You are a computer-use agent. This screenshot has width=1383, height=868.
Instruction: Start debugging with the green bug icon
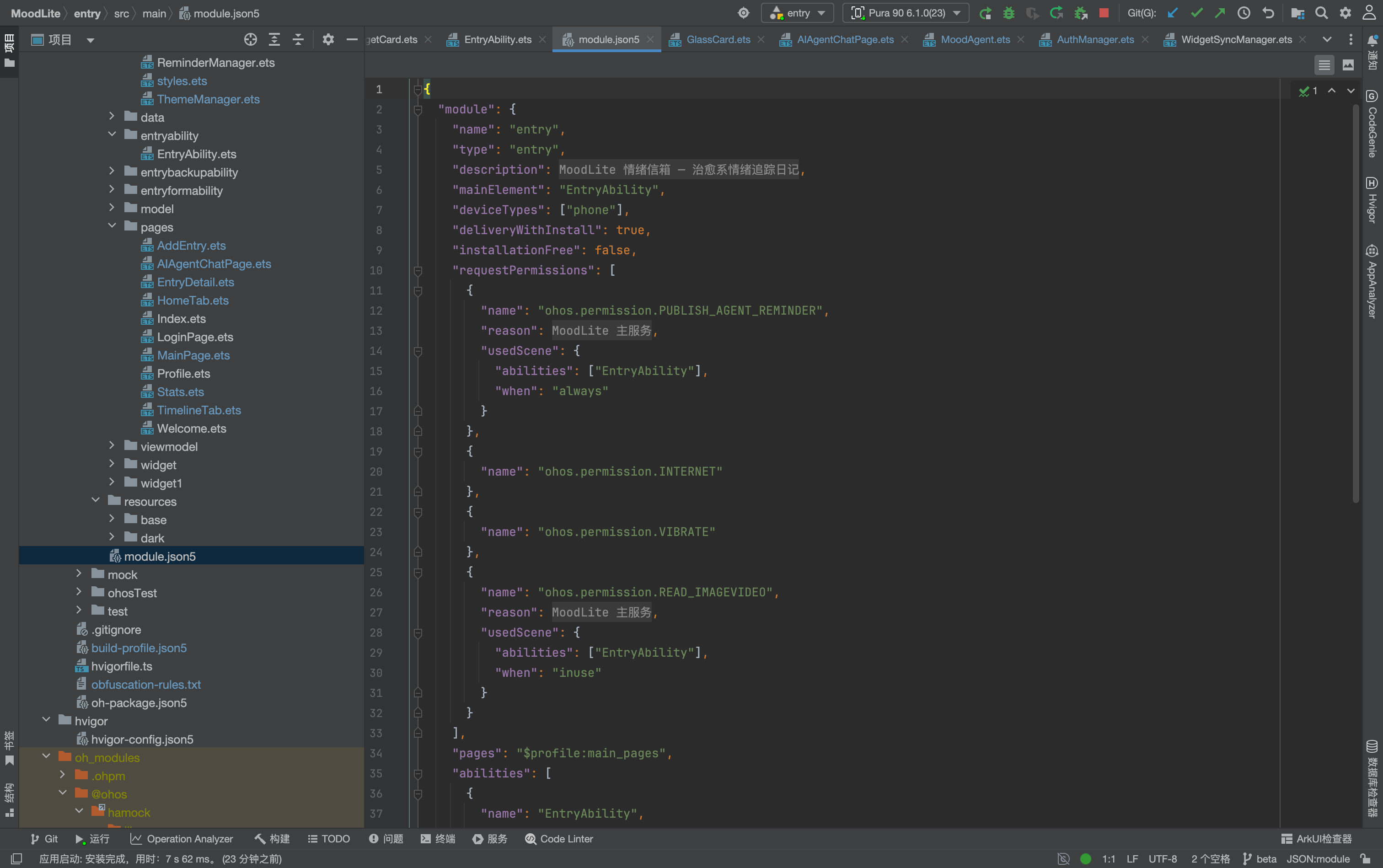[x=1009, y=13]
